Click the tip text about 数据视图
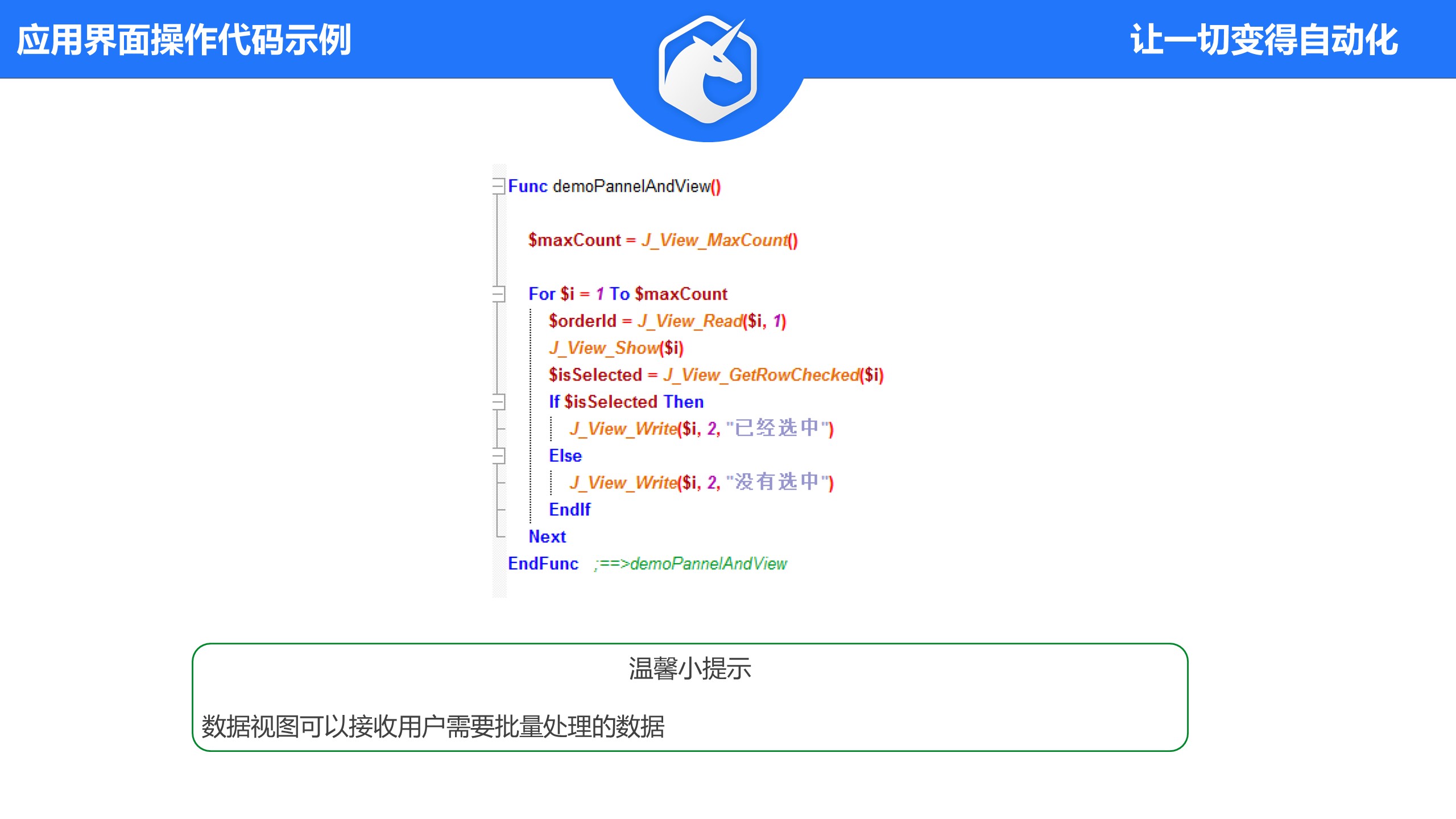The height and width of the screenshot is (819, 1456). tap(433, 727)
